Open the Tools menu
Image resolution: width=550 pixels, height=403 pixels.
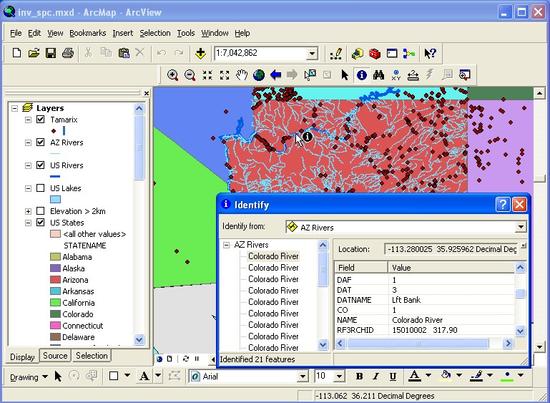(x=186, y=33)
